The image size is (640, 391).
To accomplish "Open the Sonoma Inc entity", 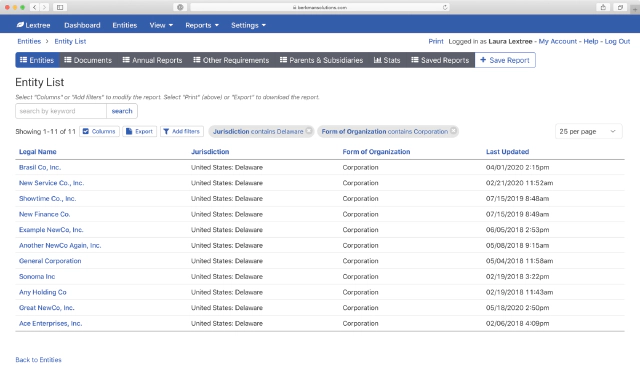I will pyautogui.click(x=37, y=276).
